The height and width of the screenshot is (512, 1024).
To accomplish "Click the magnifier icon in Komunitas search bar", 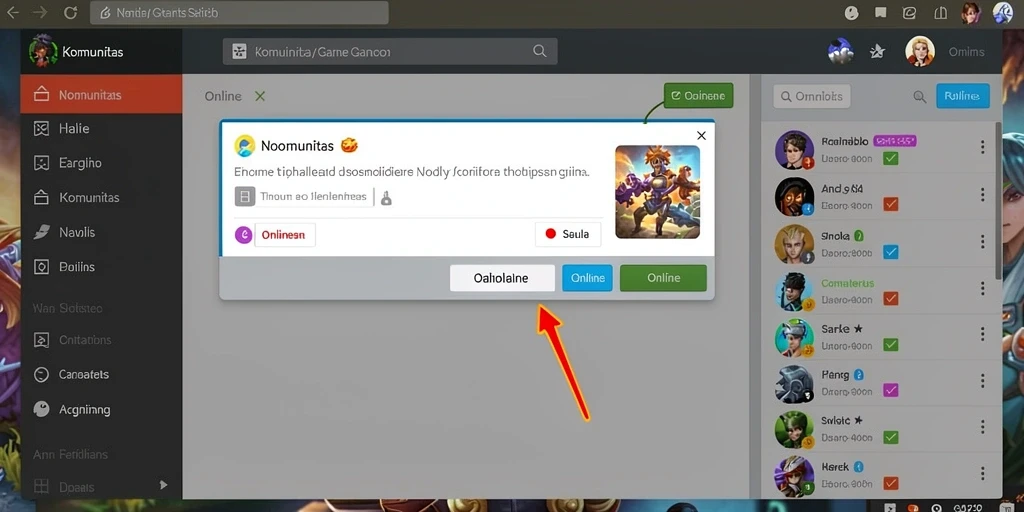I will pyautogui.click(x=539, y=51).
